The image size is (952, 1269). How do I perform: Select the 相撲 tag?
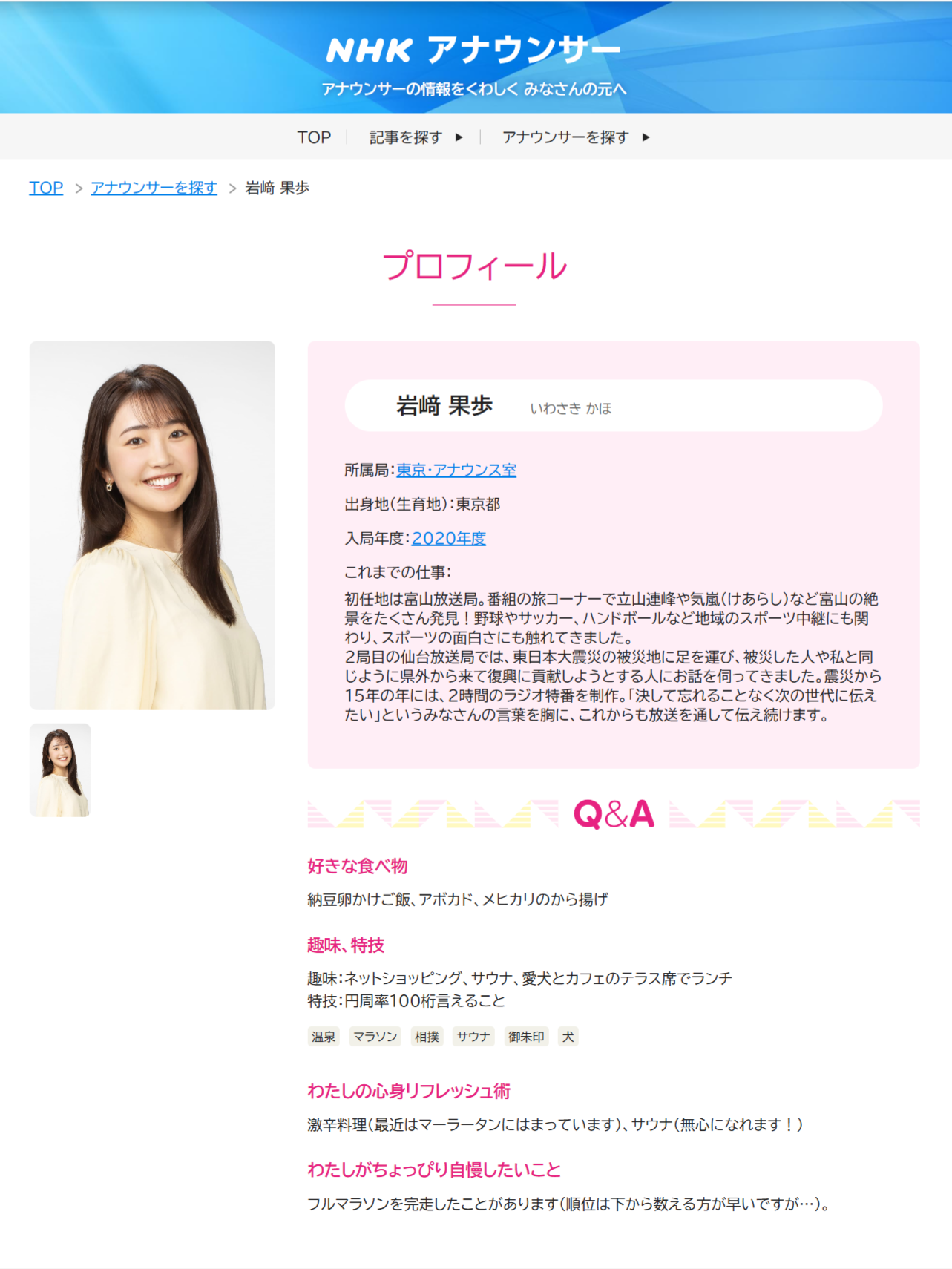point(427,1037)
